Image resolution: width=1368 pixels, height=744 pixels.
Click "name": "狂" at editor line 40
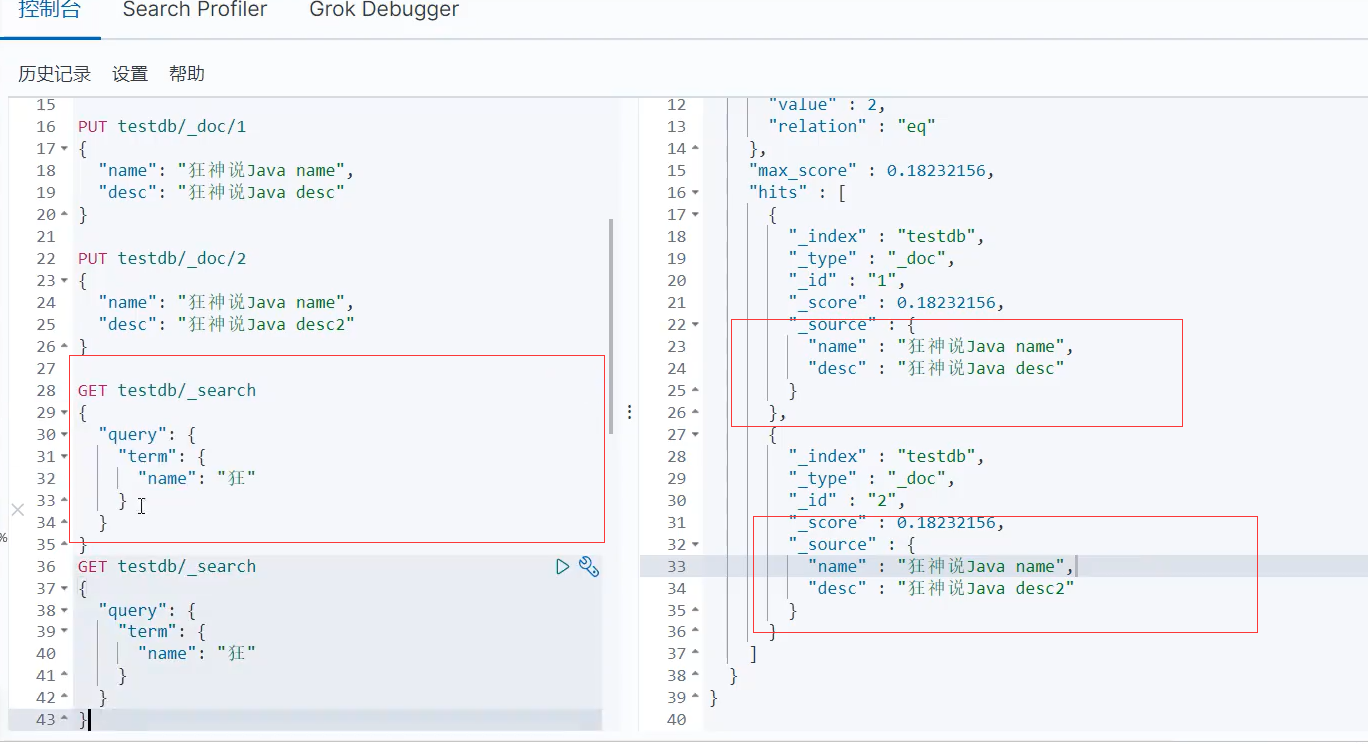click(197, 654)
